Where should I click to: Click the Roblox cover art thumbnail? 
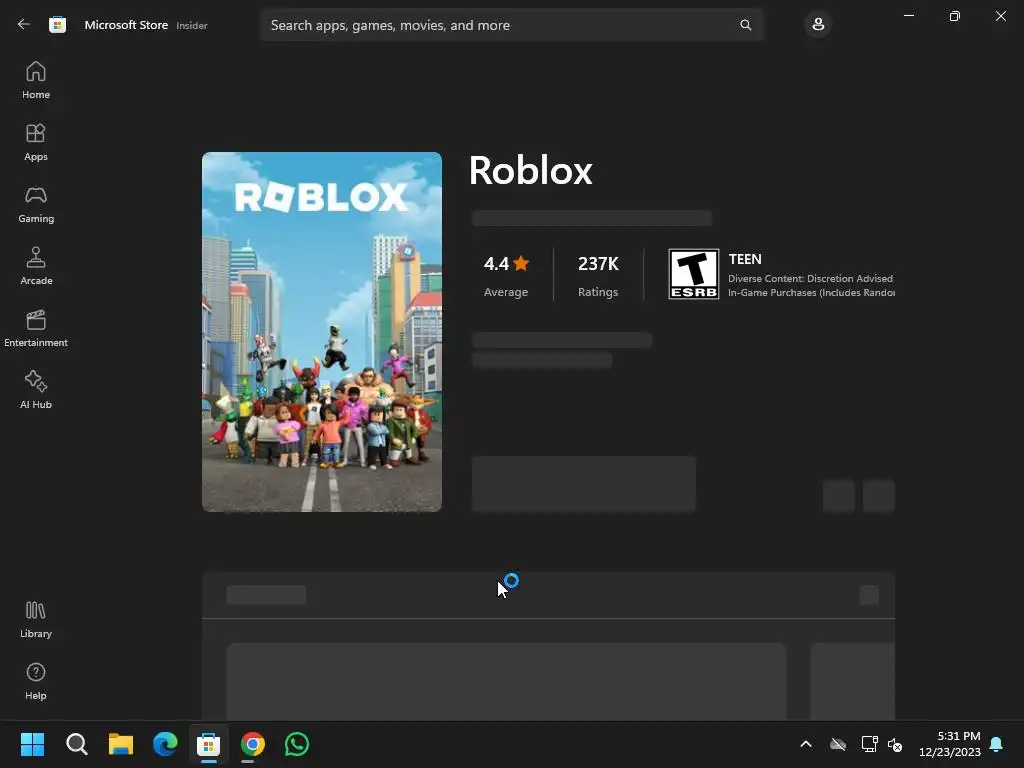(x=322, y=332)
